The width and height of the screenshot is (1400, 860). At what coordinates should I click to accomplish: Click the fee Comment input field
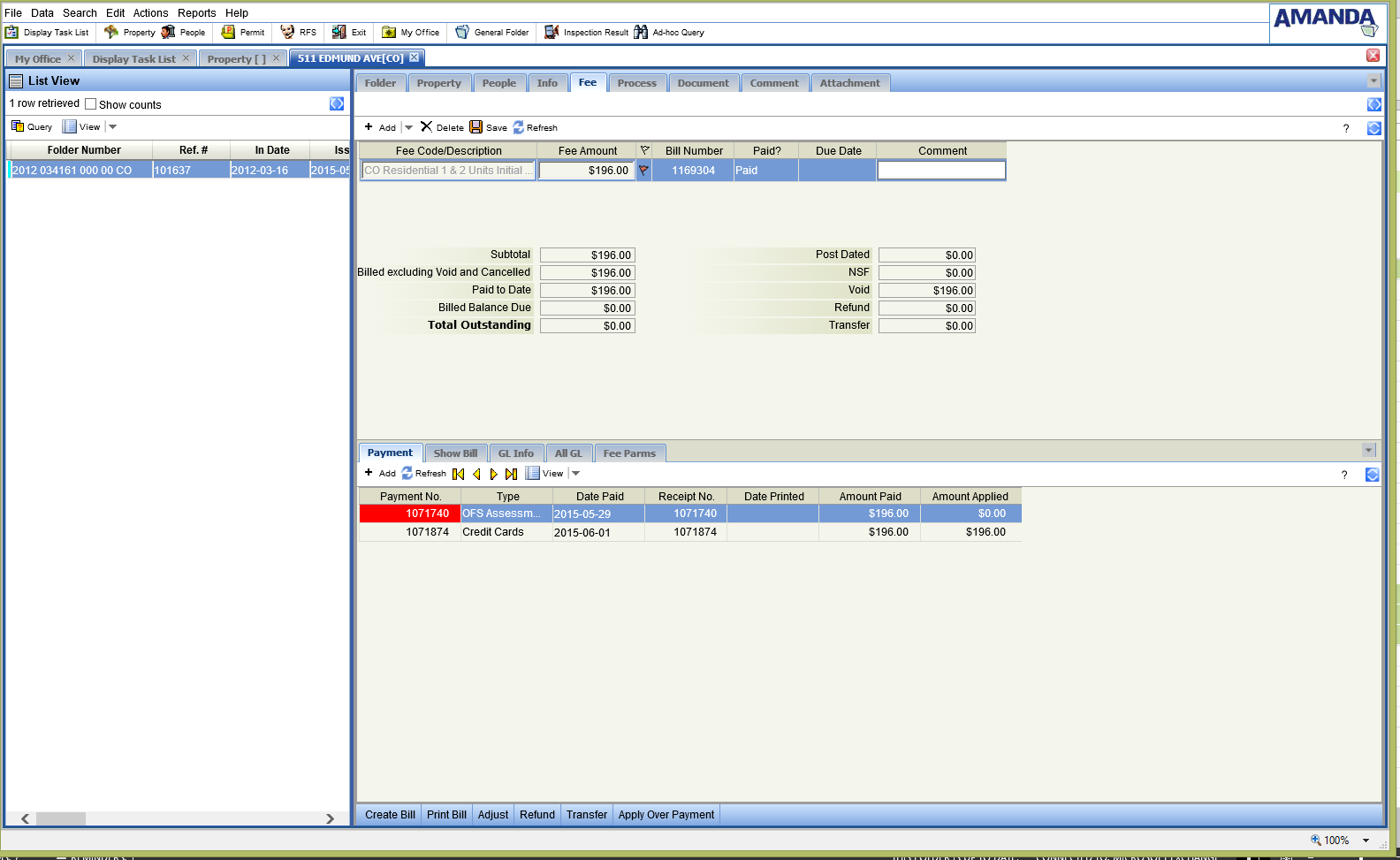click(941, 171)
